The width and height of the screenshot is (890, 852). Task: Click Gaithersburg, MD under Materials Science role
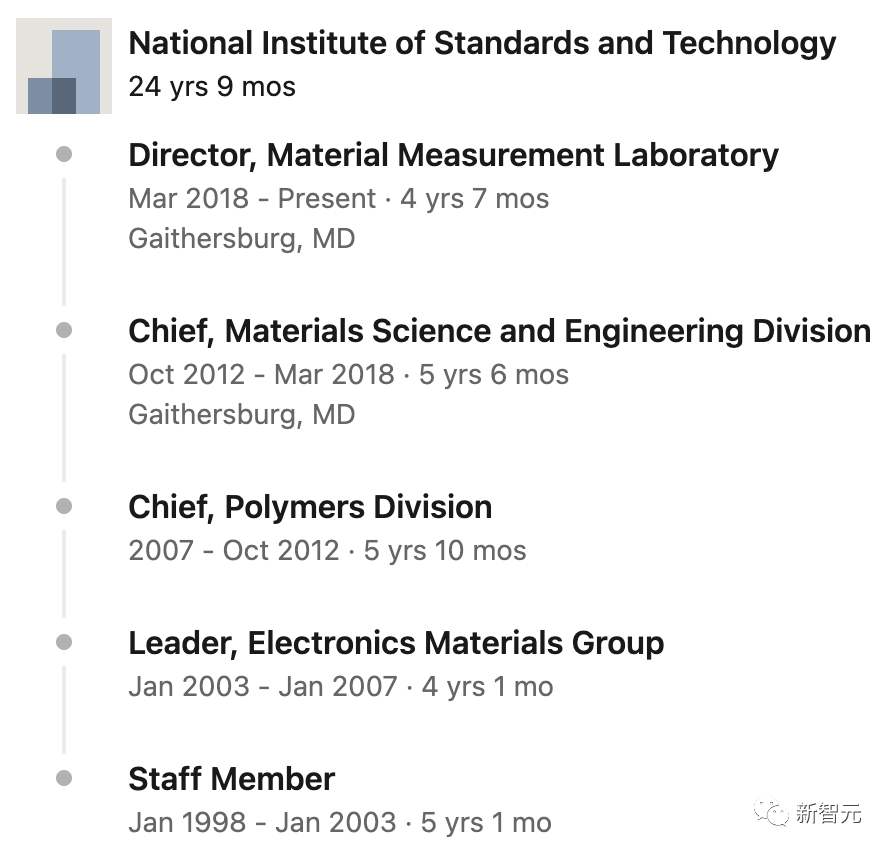coord(241,414)
